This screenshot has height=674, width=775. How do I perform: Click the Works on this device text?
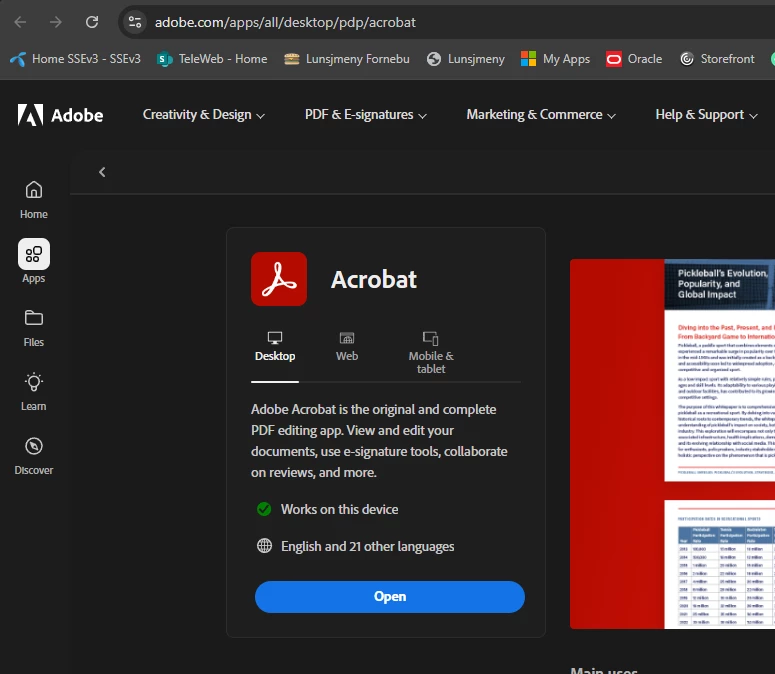(340, 509)
